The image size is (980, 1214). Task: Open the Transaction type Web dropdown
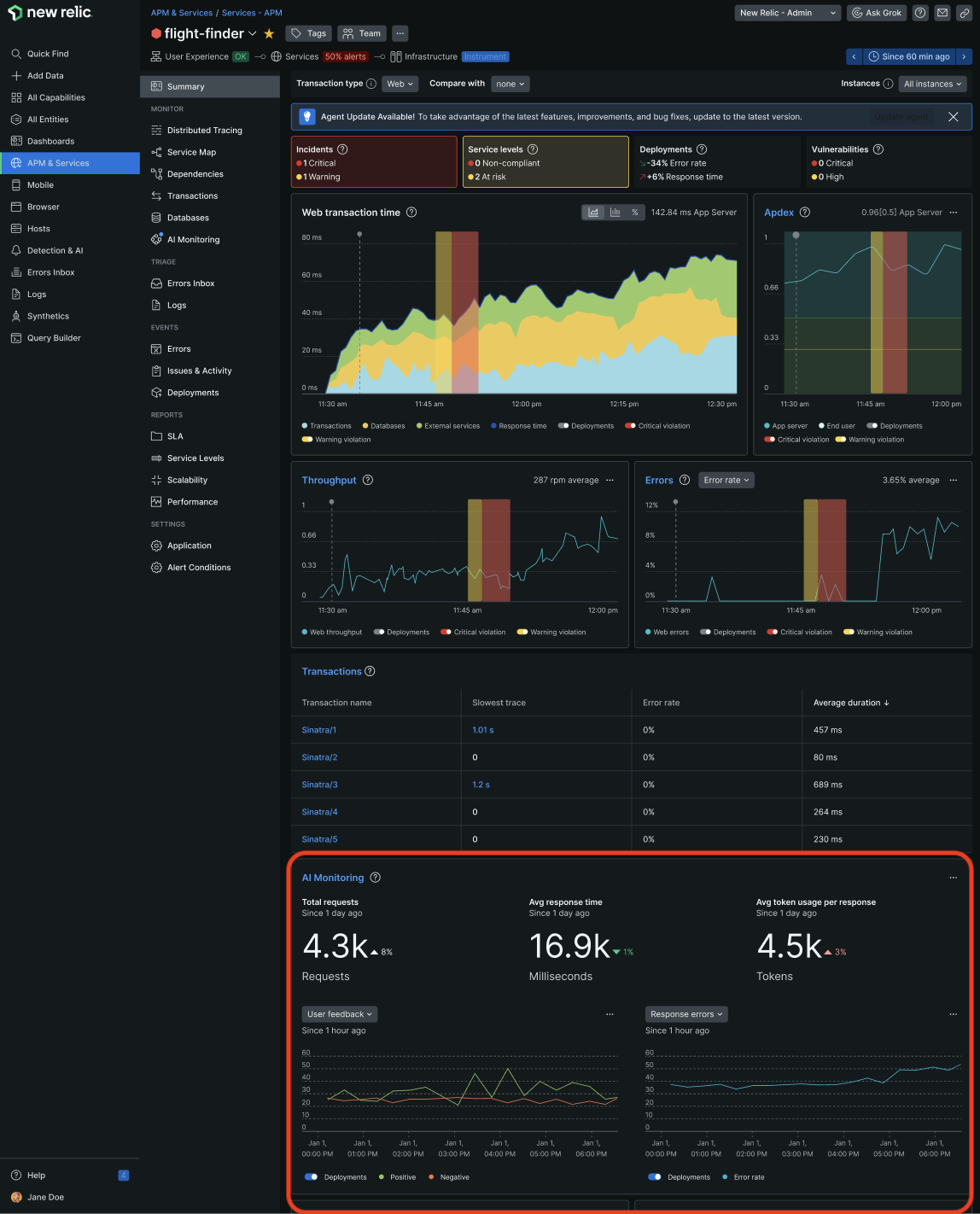[x=400, y=84]
